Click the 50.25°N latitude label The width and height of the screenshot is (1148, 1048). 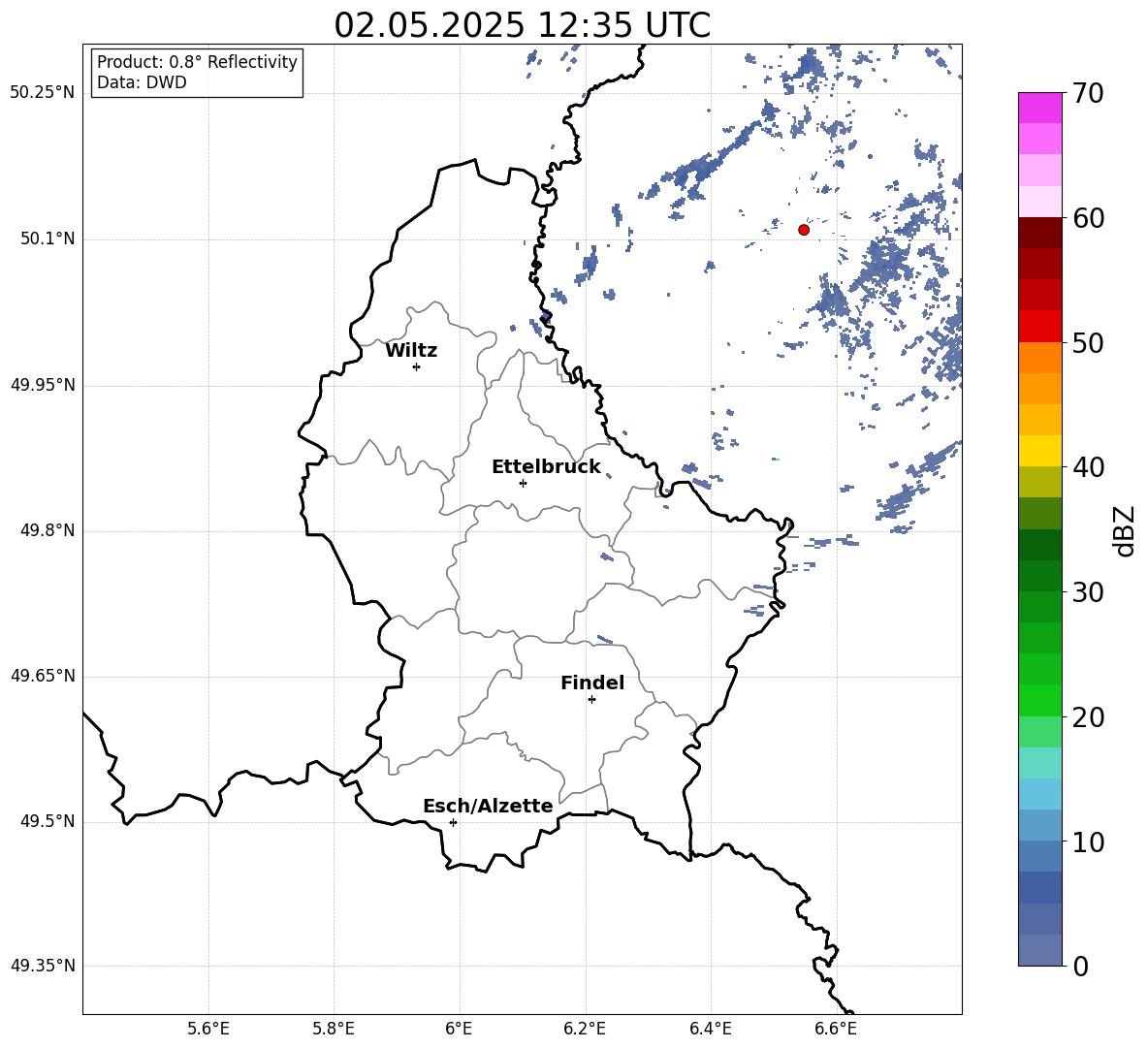click(44, 93)
